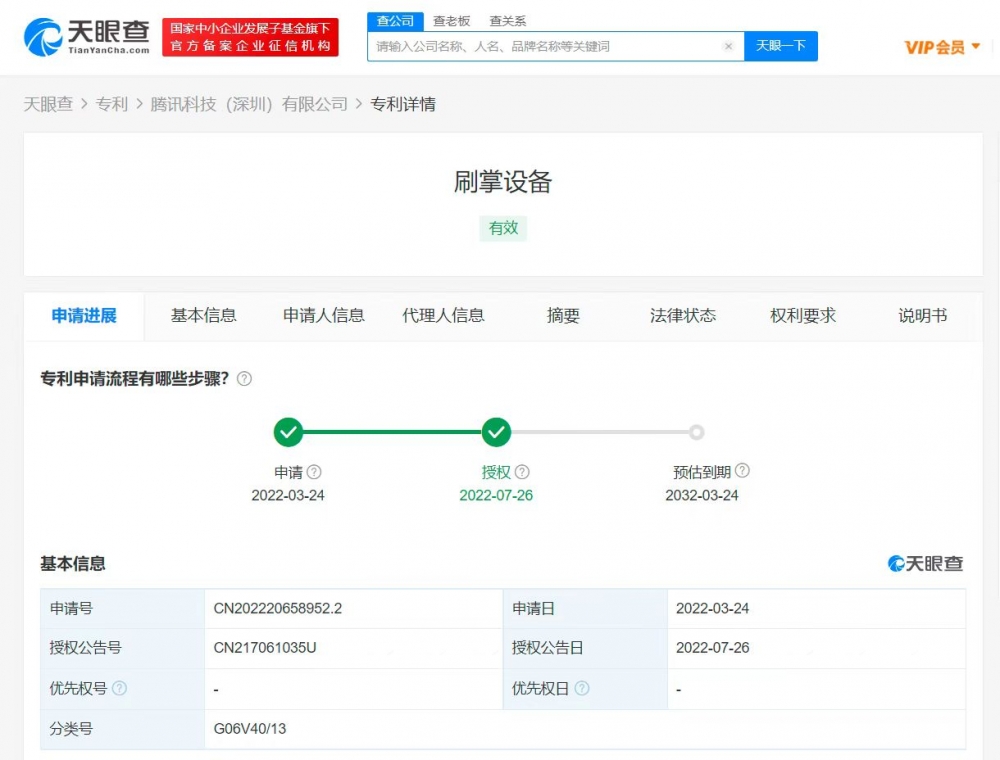1000x760 pixels.
Task: Click the grey circle marker for 预估到期
Action: coord(696,432)
